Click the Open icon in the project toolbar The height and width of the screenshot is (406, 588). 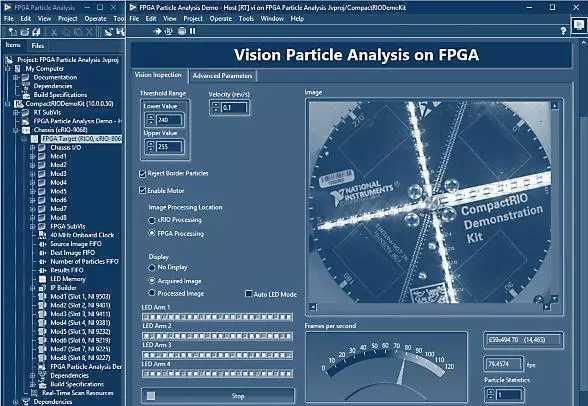click(24, 32)
